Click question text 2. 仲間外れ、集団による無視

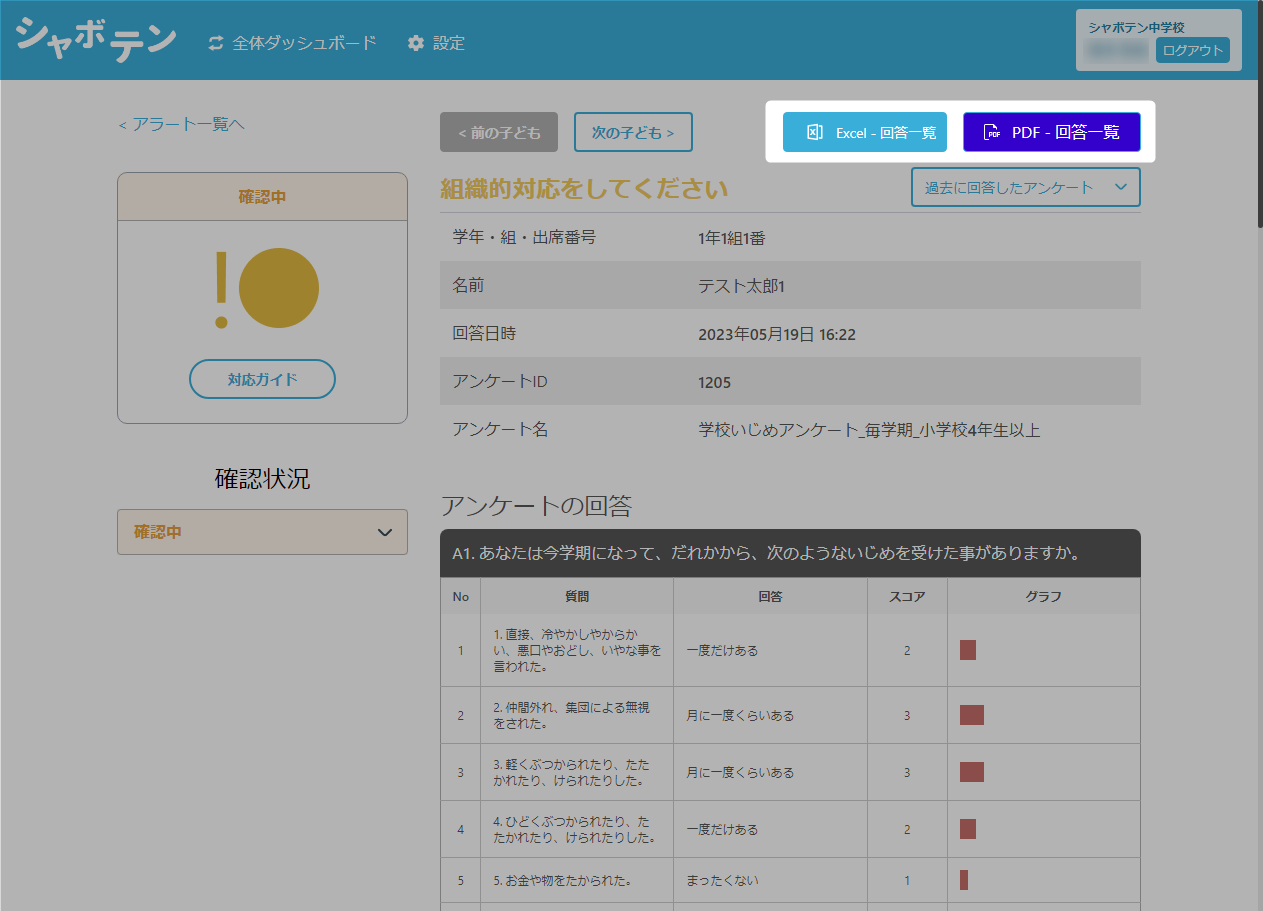point(572,715)
